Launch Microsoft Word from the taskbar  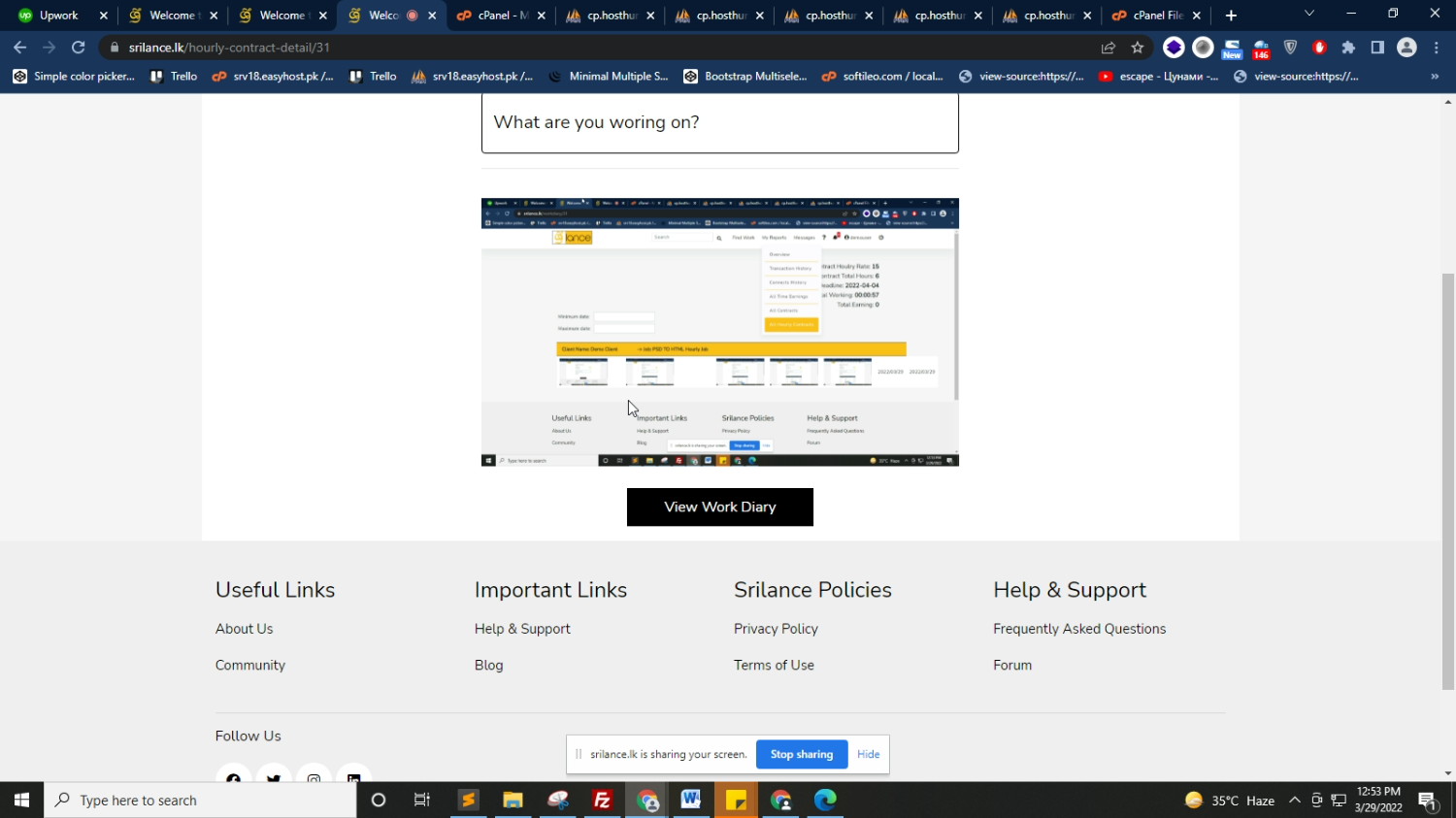pos(691,801)
